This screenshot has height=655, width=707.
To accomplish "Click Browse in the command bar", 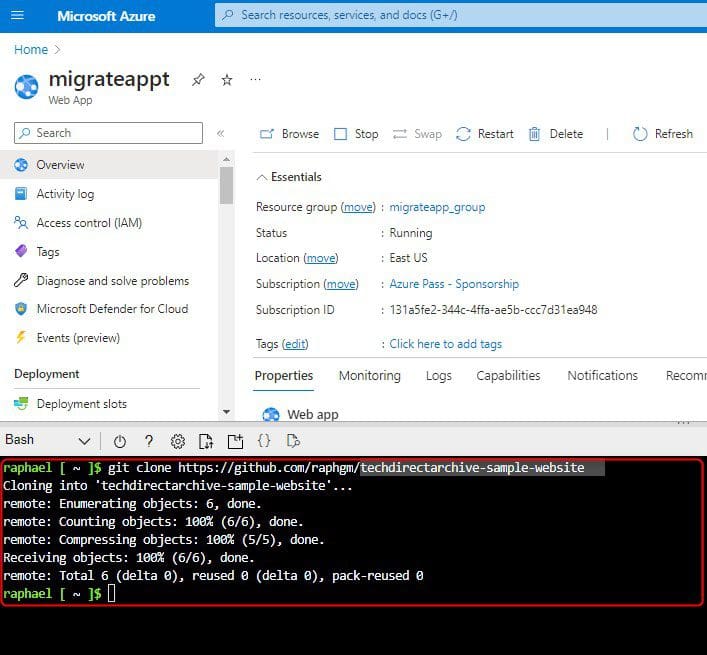I will point(289,134).
